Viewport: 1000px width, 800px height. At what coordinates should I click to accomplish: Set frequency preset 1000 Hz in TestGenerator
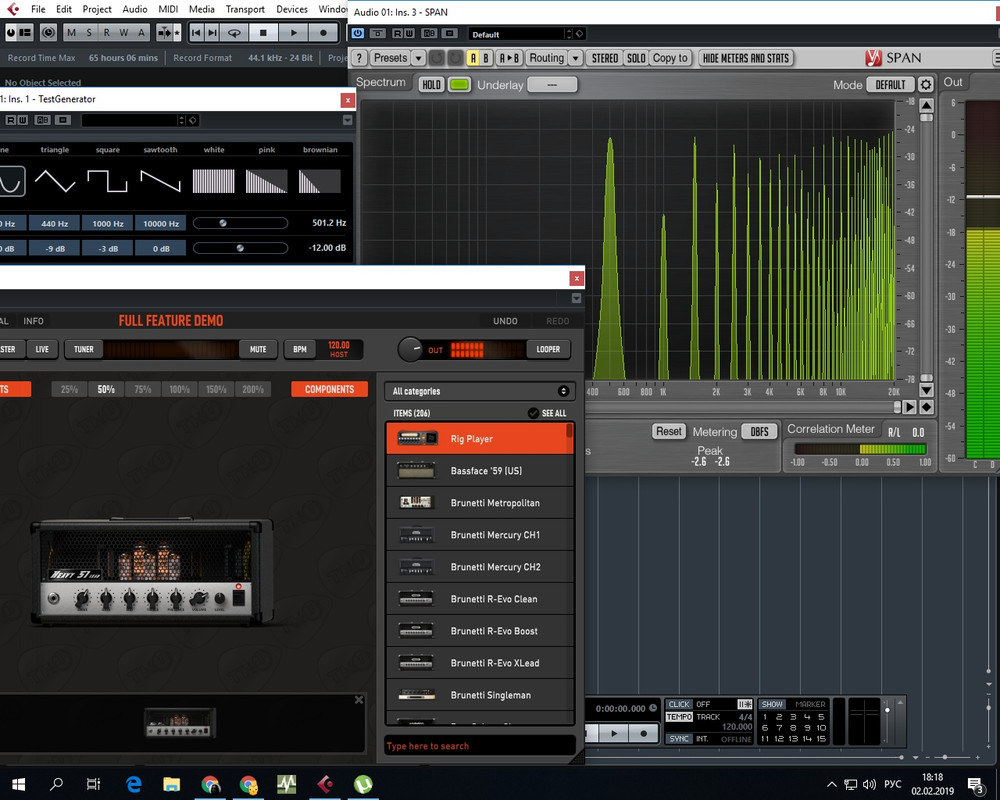108,223
